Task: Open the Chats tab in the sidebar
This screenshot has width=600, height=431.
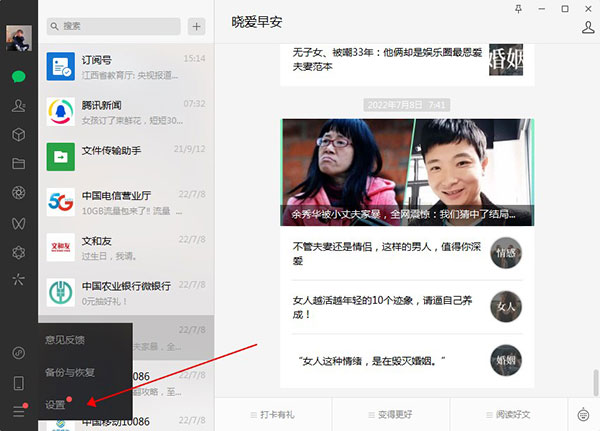Action: pos(18,76)
